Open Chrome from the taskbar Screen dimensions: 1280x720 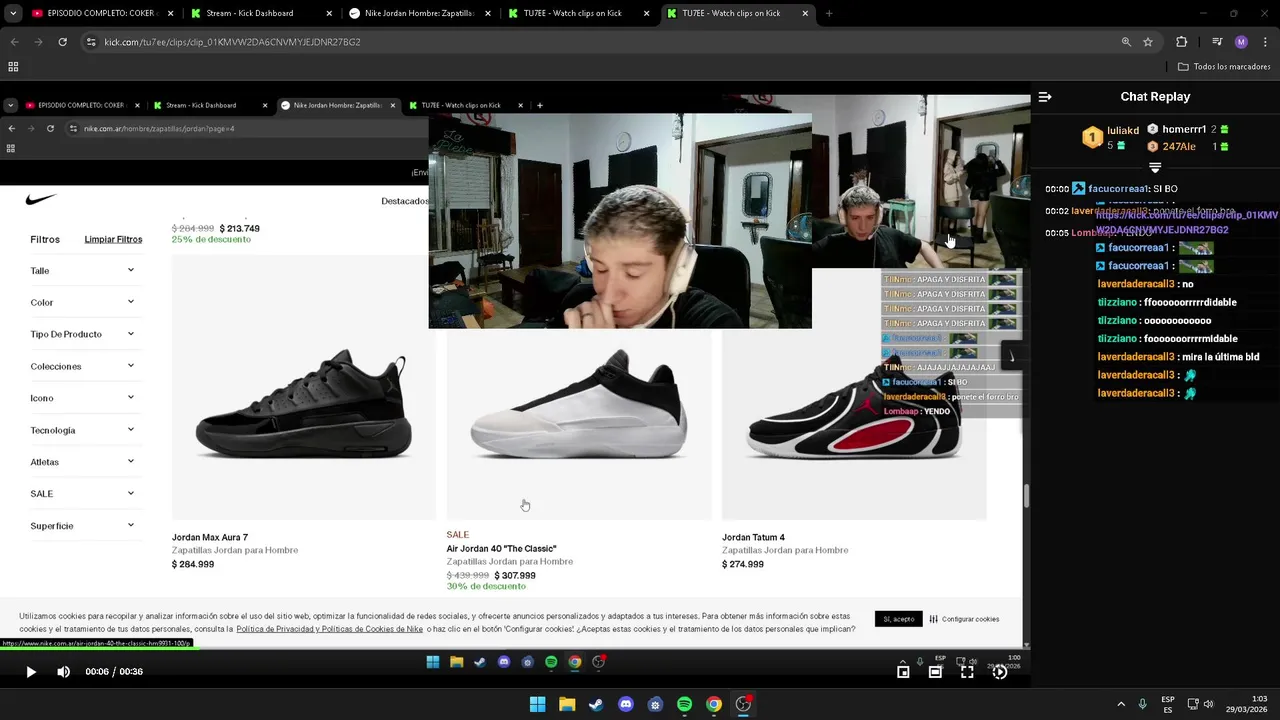click(x=713, y=704)
